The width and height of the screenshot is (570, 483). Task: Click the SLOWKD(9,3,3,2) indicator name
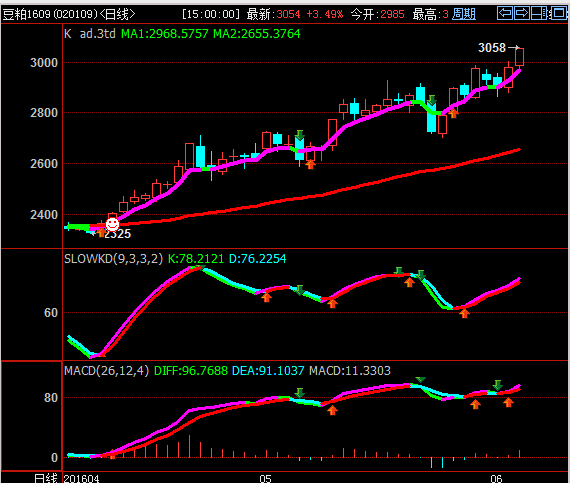pyautogui.click(x=113, y=259)
